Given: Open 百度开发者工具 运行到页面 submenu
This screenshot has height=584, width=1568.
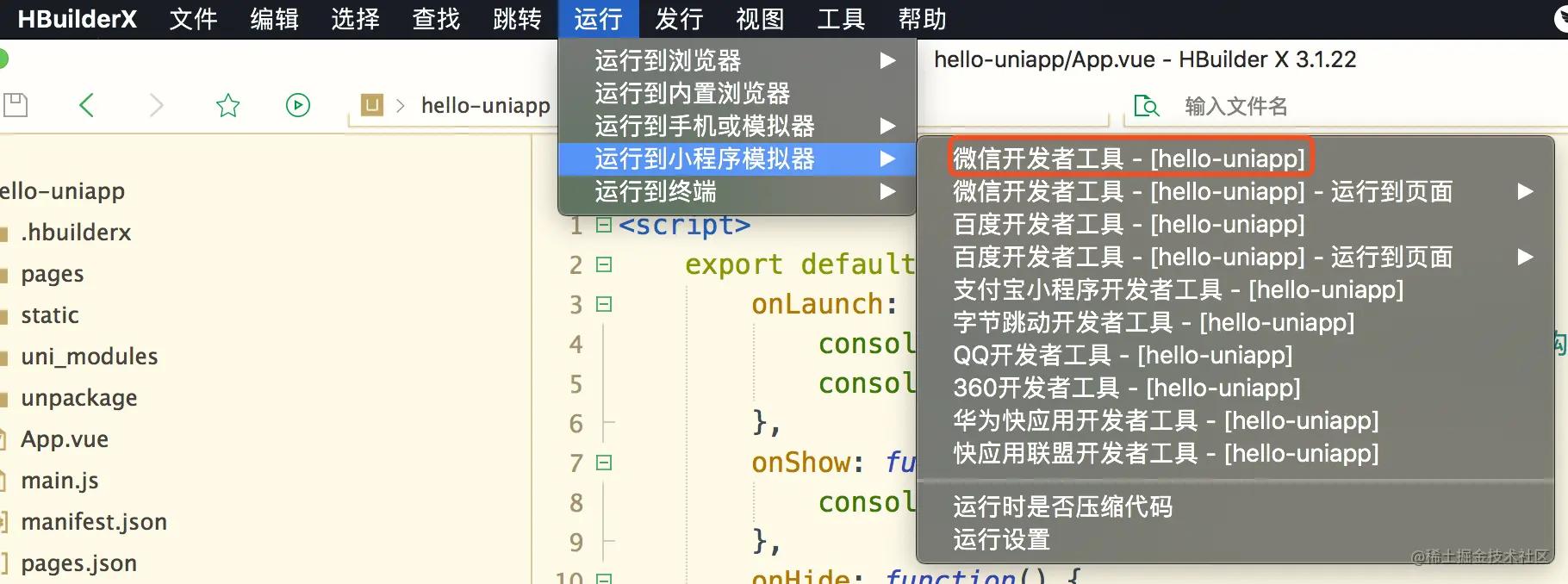Looking at the screenshot, I should click(x=1235, y=257).
